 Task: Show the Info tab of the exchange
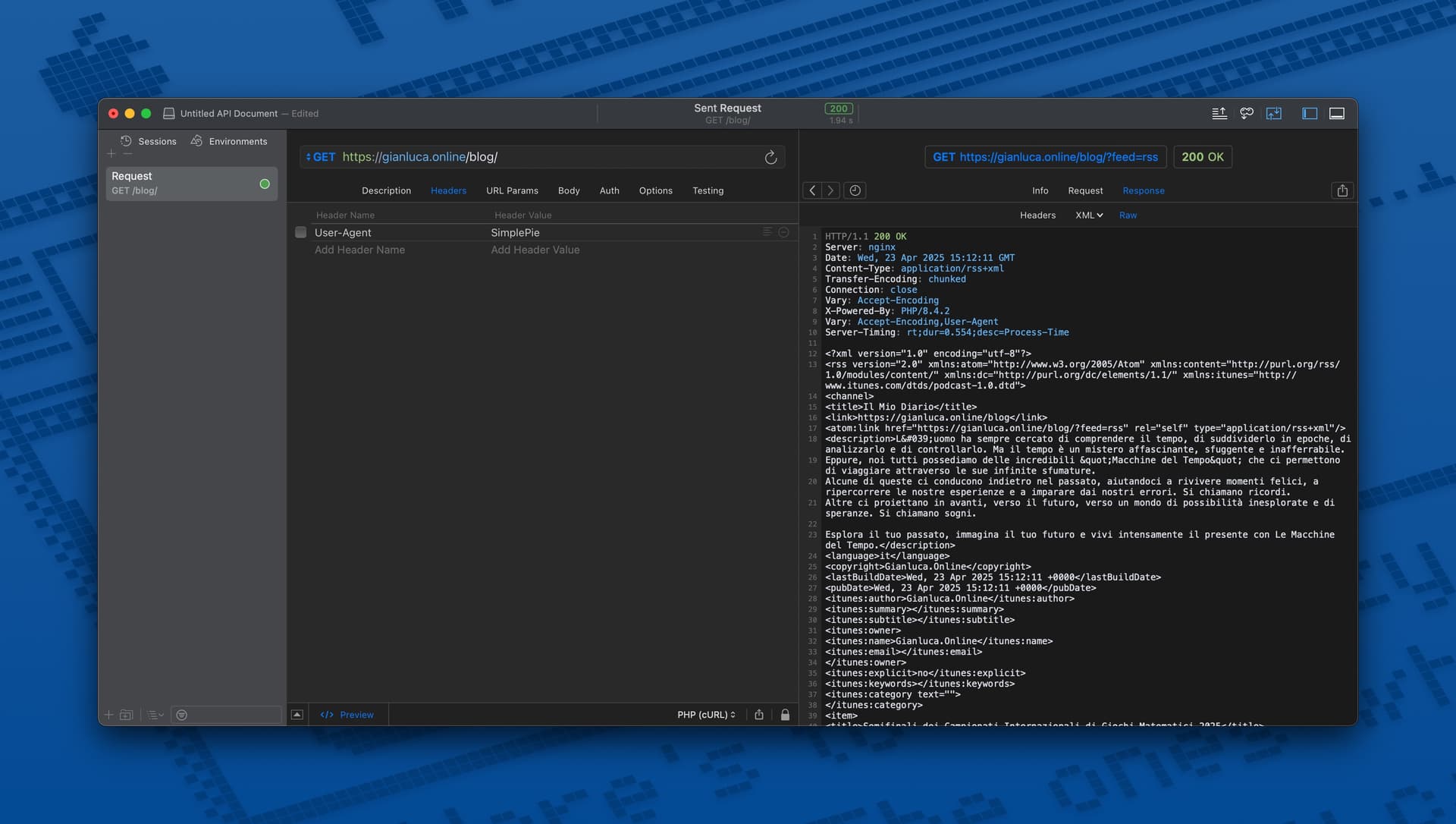point(1040,190)
